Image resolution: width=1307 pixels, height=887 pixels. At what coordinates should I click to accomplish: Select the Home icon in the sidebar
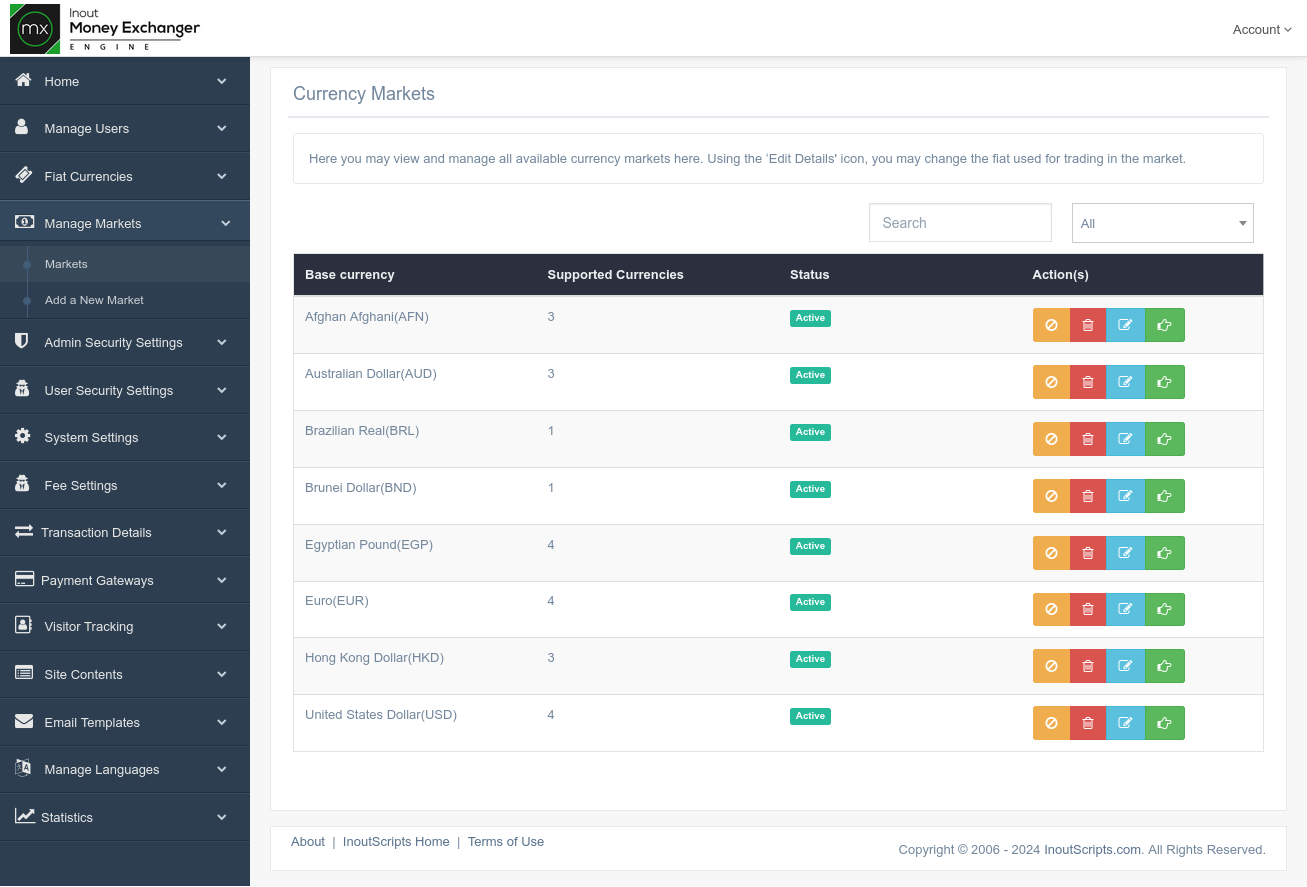[22, 81]
